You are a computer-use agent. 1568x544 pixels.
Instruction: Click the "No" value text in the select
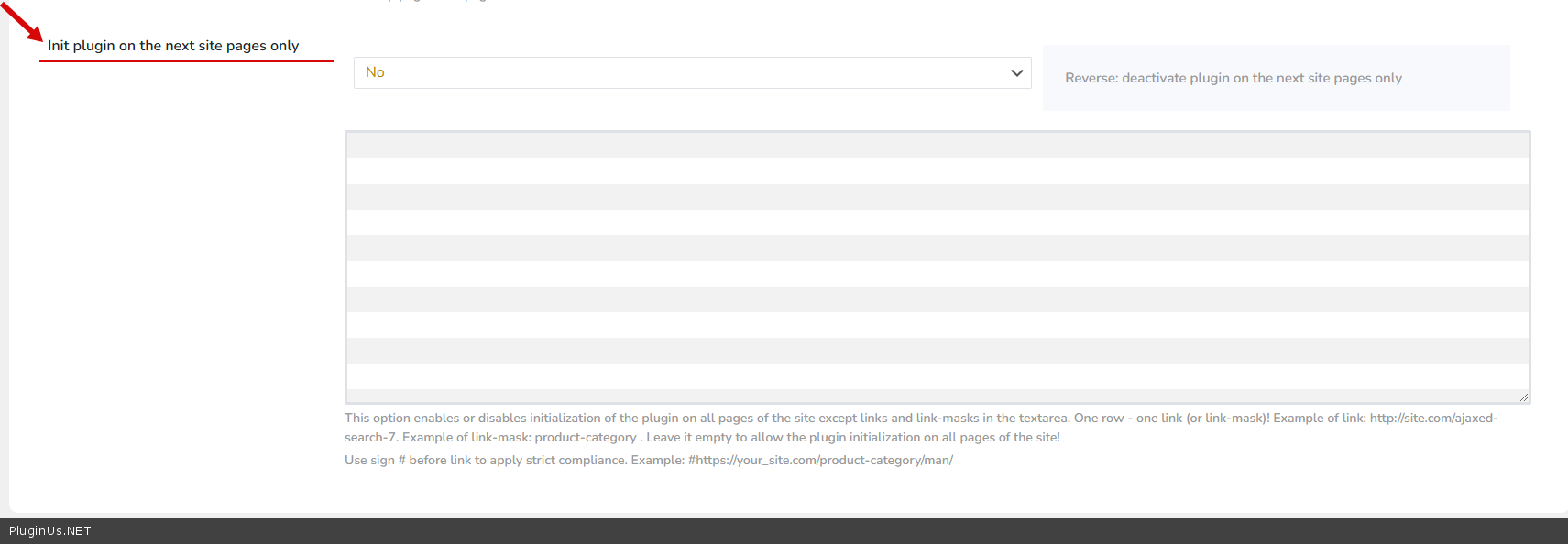pyautogui.click(x=375, y=72)
